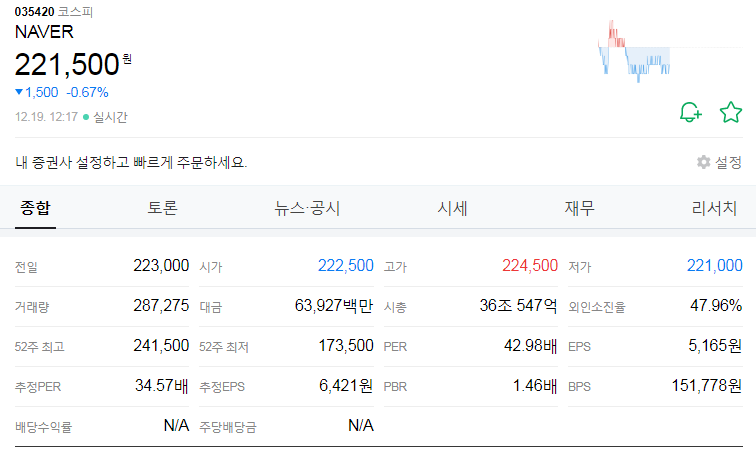The width and height of the screenshot is (756, 453).
Task: Click high price 224,500
Action: [x=530, y=266]
